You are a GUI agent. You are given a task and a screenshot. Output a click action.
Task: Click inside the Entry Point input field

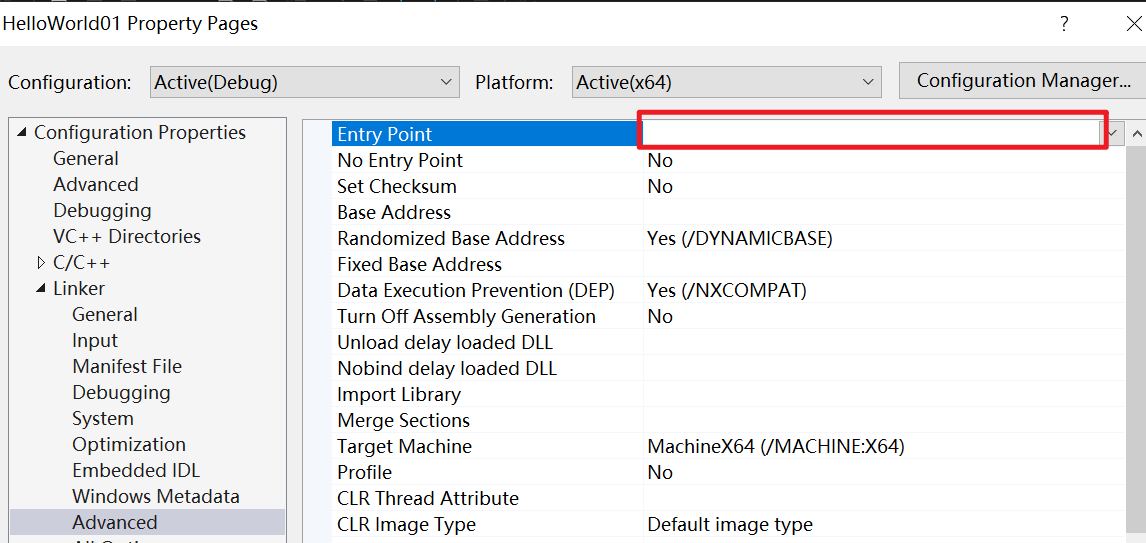coord(870,134)
